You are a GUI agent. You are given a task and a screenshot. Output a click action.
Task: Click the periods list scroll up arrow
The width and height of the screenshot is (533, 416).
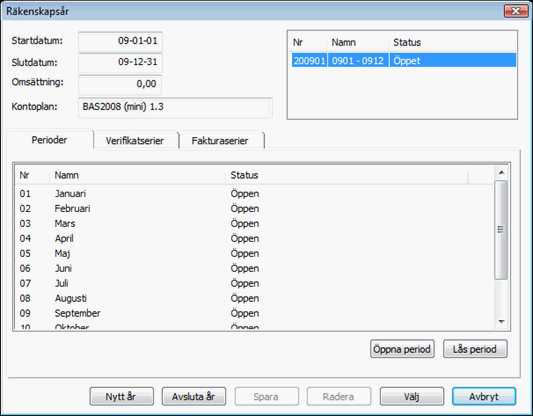(x=501, y=173)
